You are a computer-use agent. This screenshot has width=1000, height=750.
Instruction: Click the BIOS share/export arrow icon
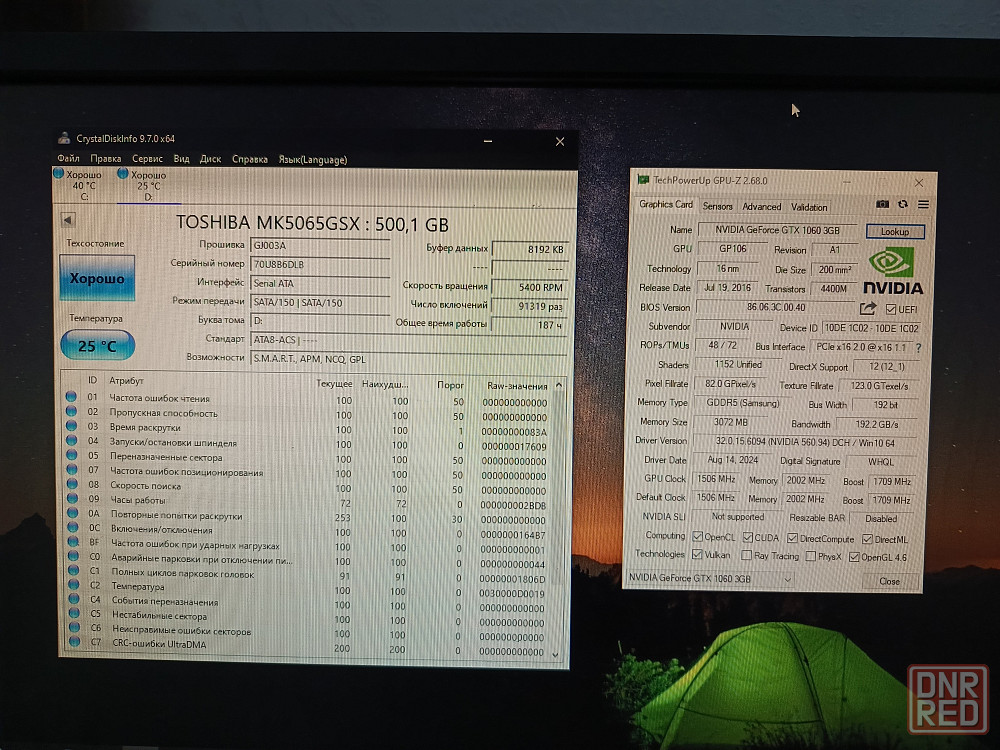coord(868,309)
